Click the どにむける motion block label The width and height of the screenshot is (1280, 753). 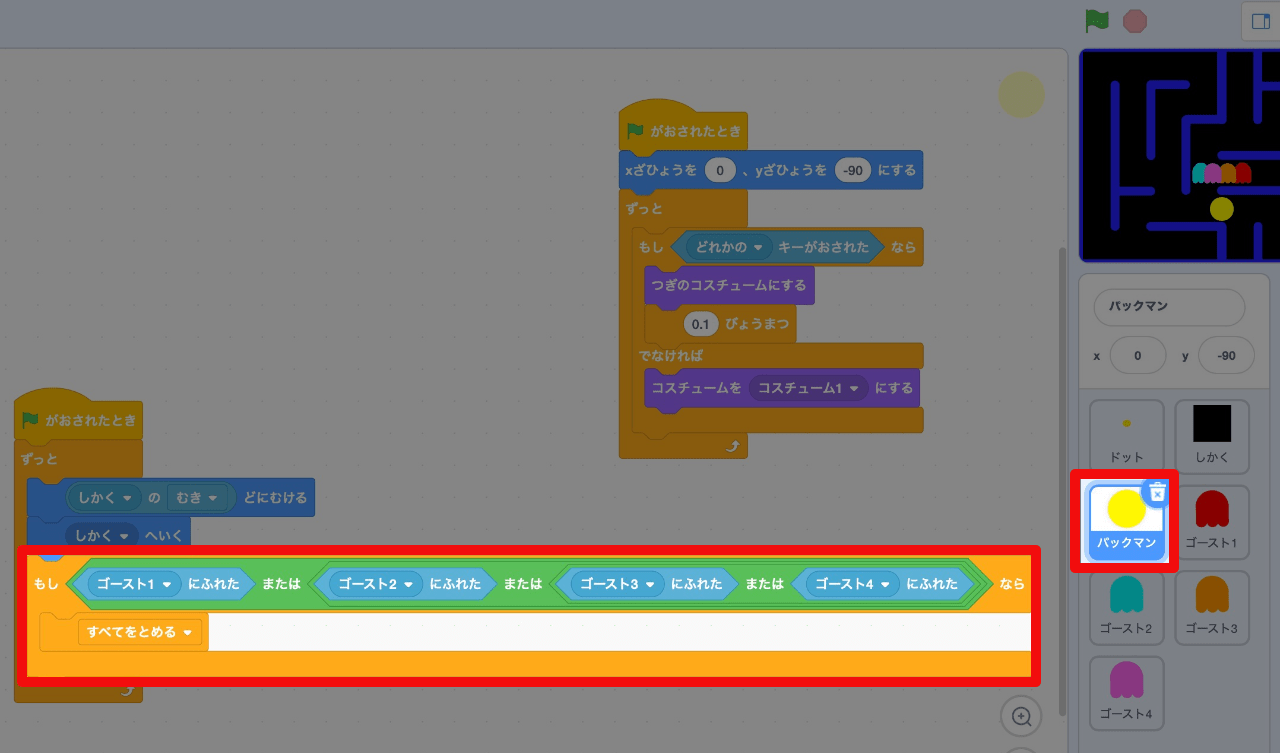click(x=275, y=497)
